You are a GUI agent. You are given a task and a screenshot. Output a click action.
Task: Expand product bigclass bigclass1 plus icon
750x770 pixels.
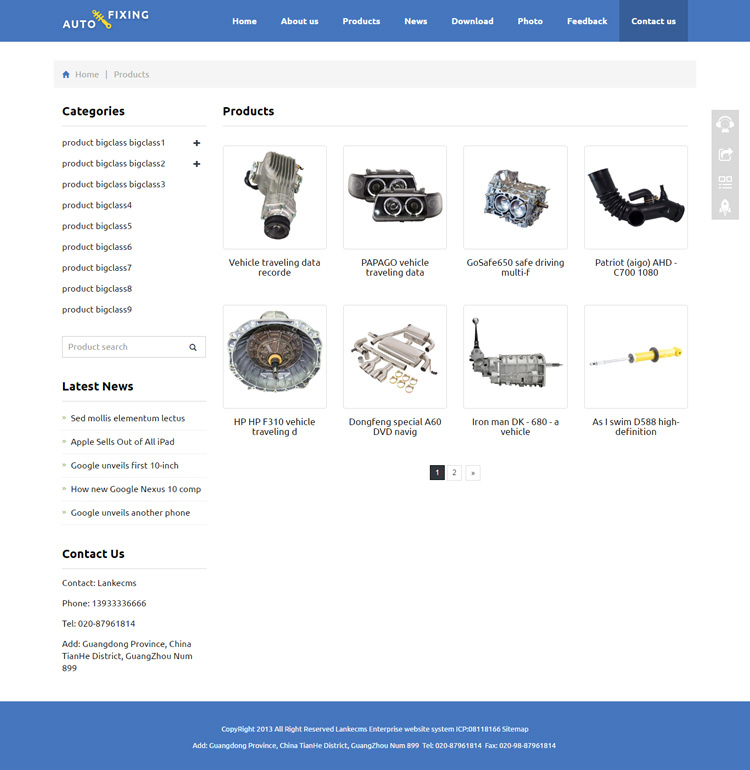click(x=196, y=143)
